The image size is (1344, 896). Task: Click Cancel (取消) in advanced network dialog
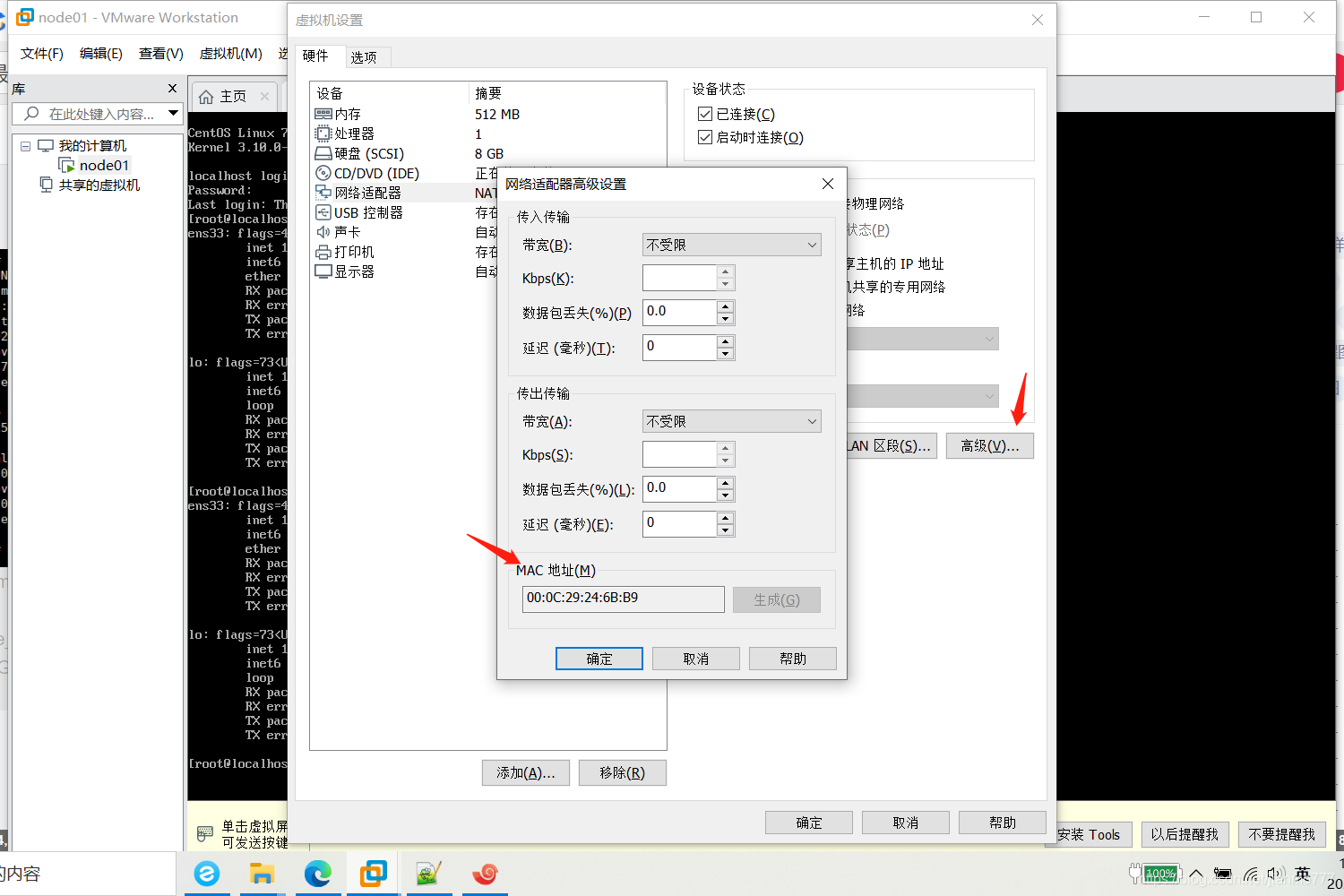click(x=696, y=659)
